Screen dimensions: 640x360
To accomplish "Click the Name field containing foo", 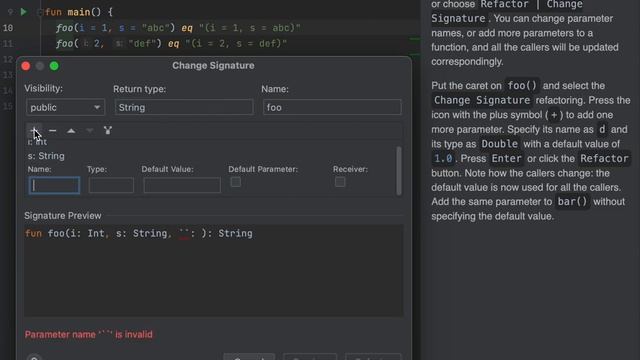I will click(x=332, y=107).
